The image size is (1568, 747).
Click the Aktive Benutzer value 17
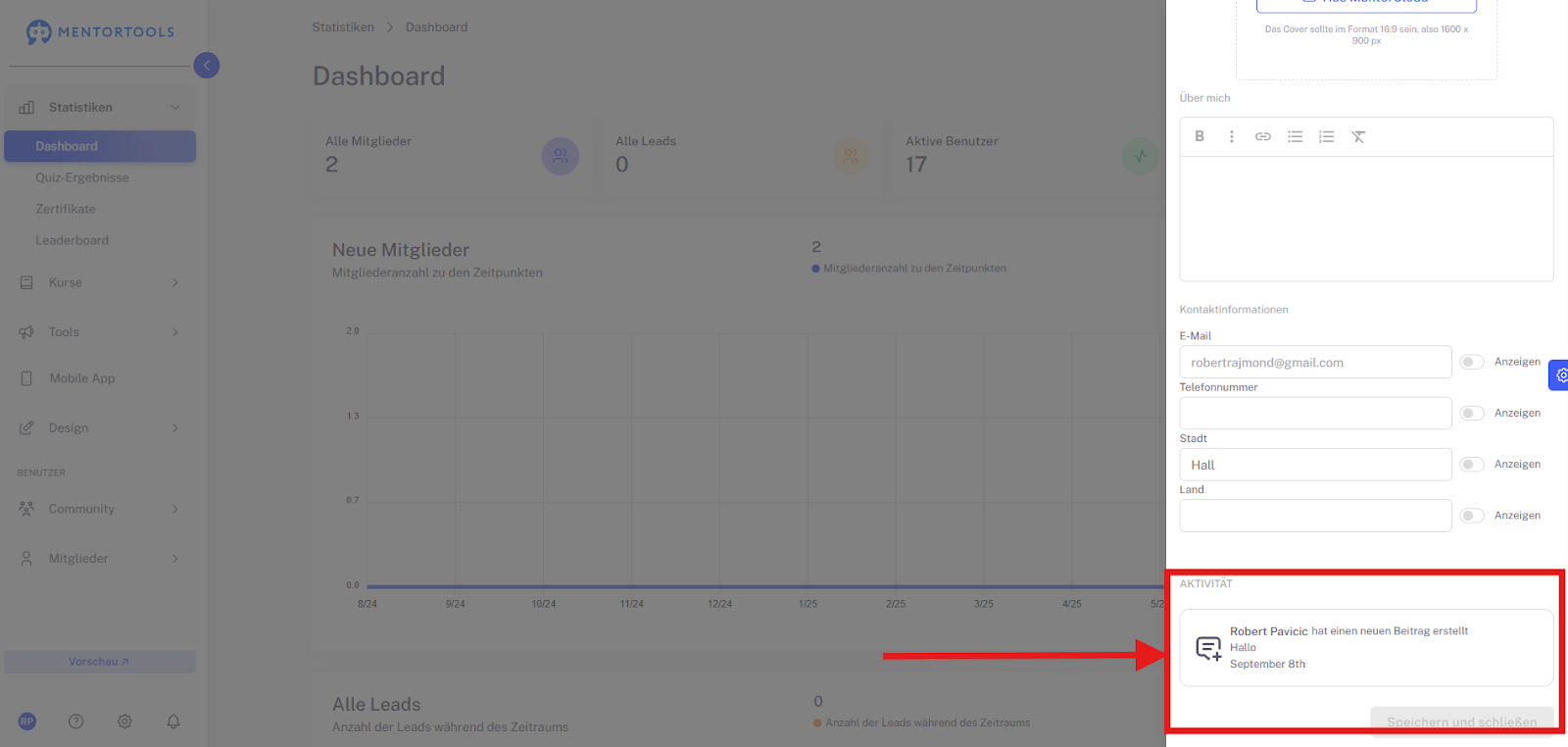916,165
